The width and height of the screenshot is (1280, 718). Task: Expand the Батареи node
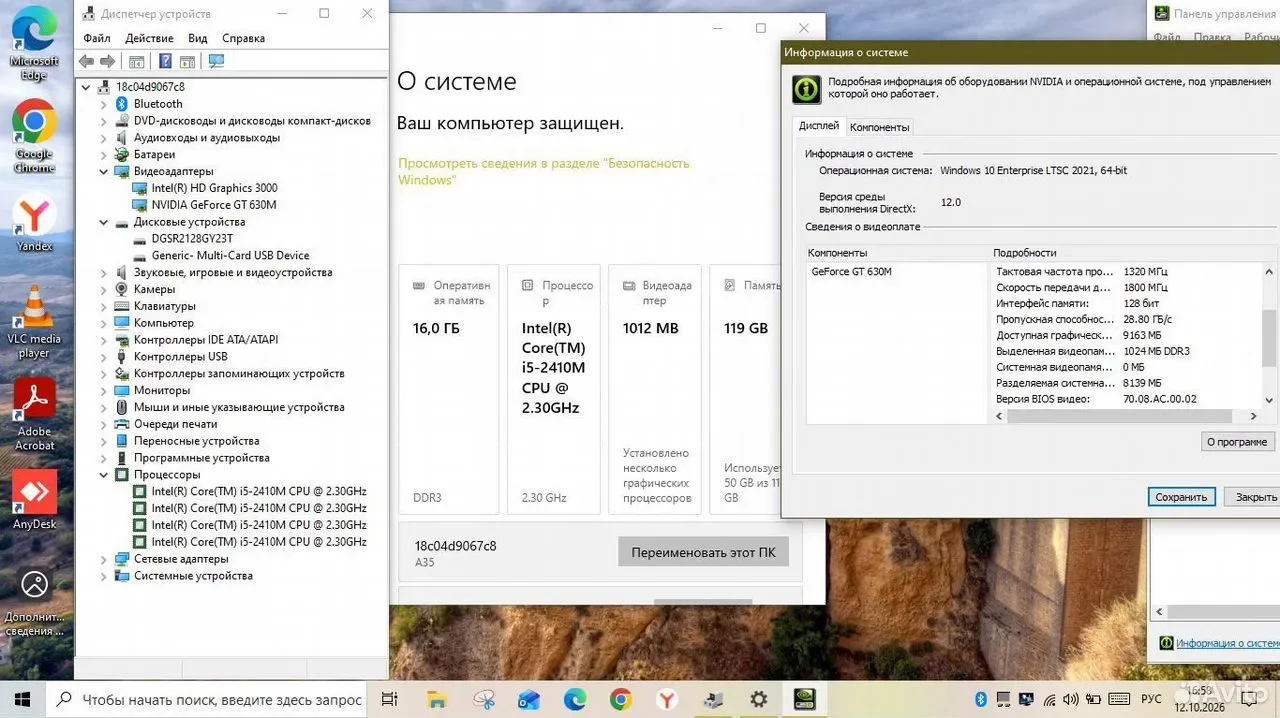(104, 154)
